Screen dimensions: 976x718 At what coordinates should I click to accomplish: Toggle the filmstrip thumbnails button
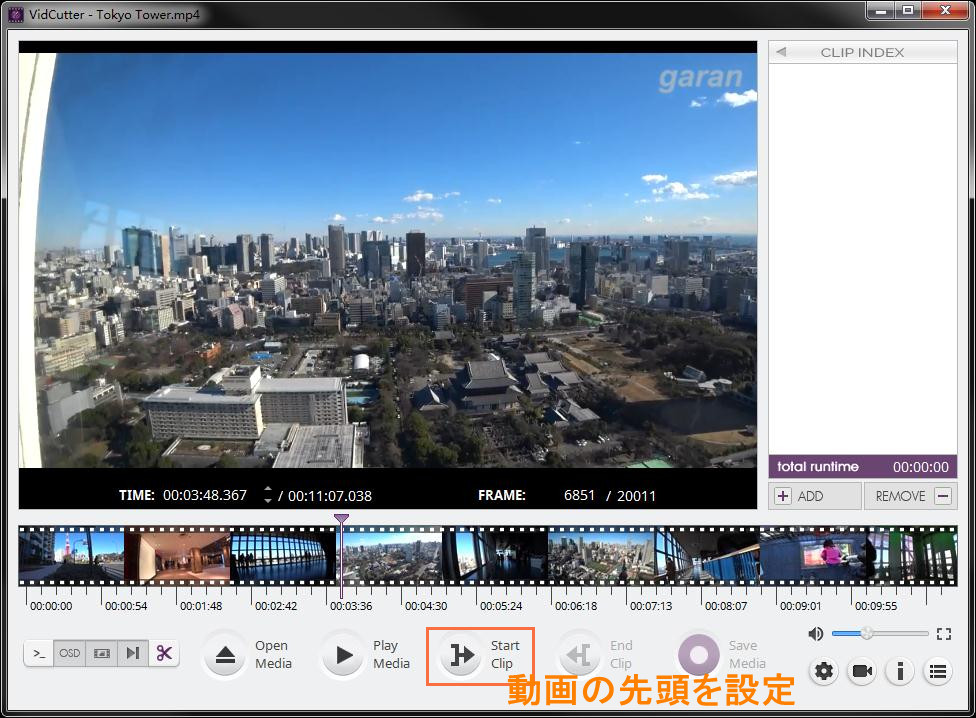pyautogui.click(x=101, y=653)
